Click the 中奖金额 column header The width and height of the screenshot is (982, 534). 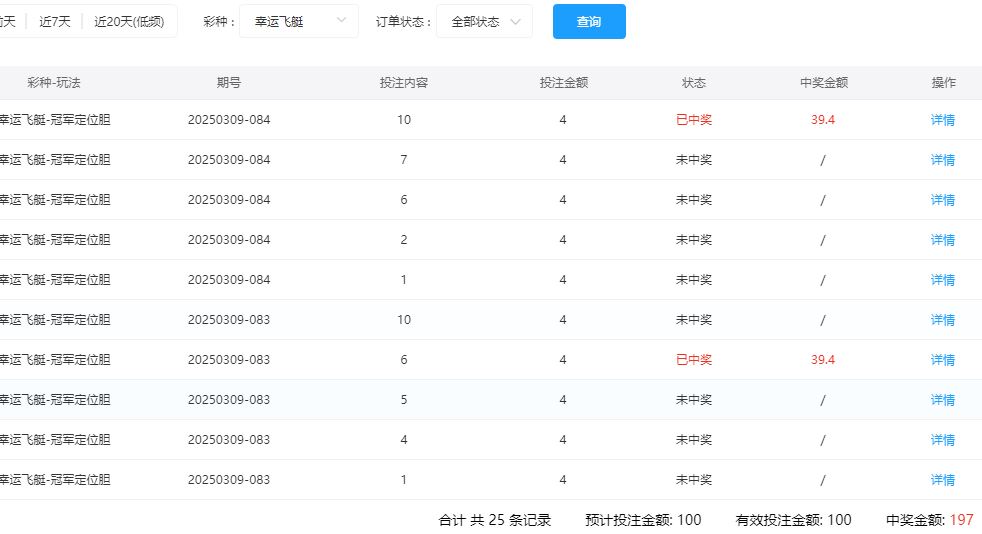[x=823, y=83]
